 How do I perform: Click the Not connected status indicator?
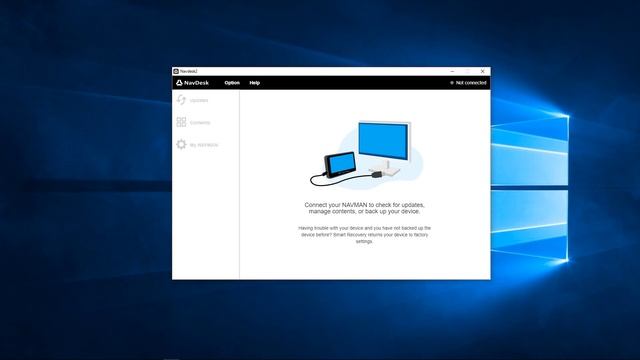click(468, 83)
